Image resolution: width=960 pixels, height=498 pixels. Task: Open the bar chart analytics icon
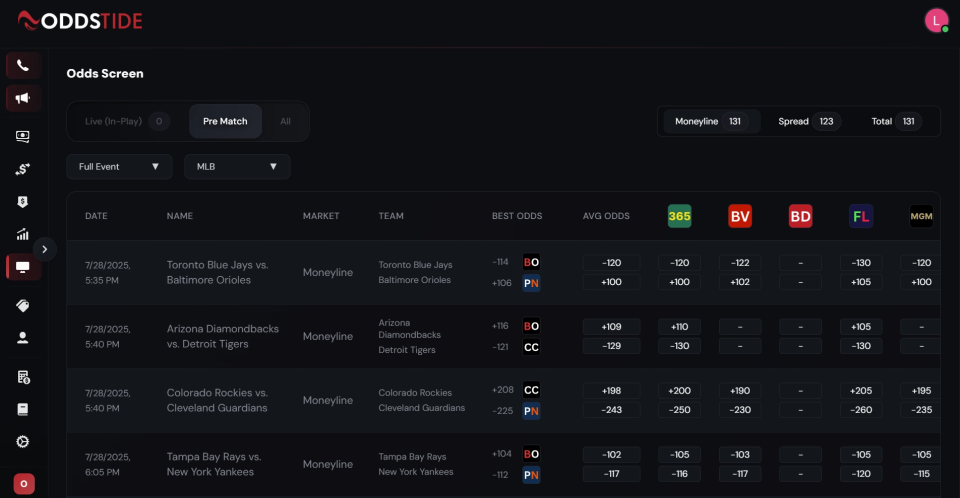tap(23, 234)
